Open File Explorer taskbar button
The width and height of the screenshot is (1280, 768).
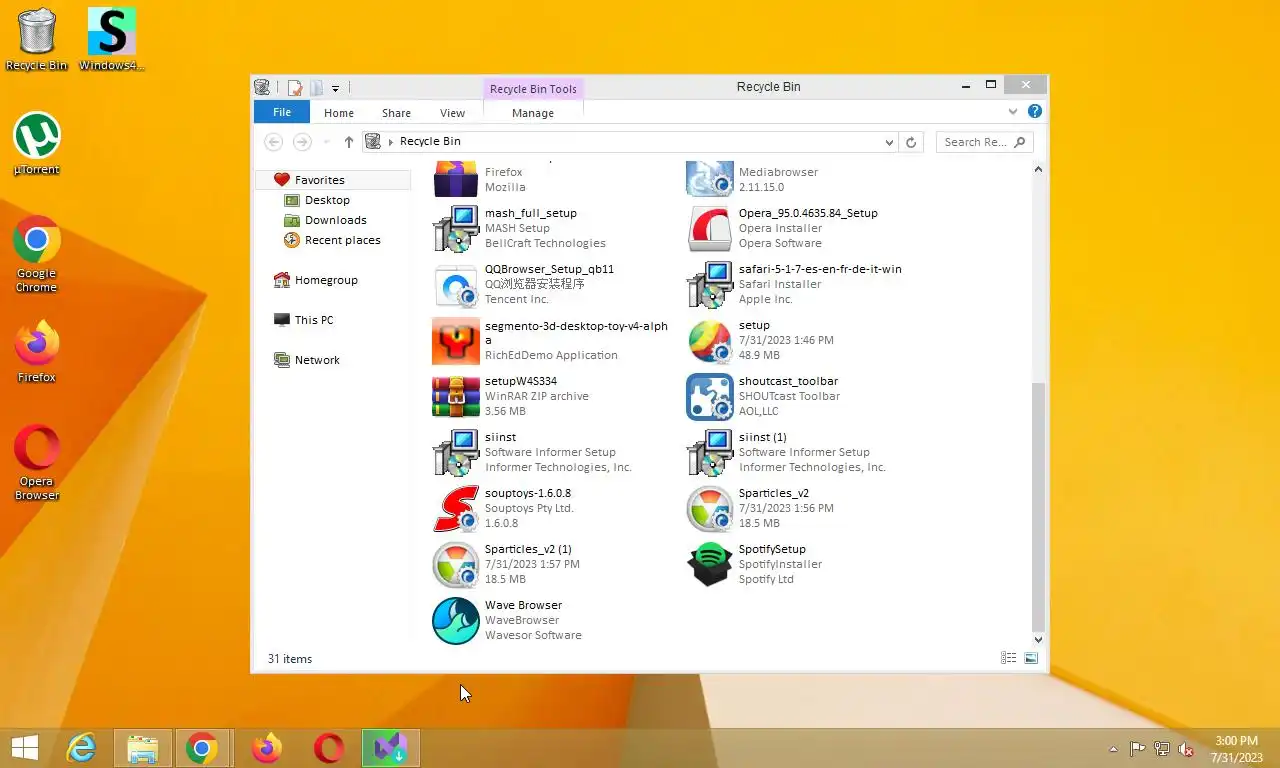(143, 748)
